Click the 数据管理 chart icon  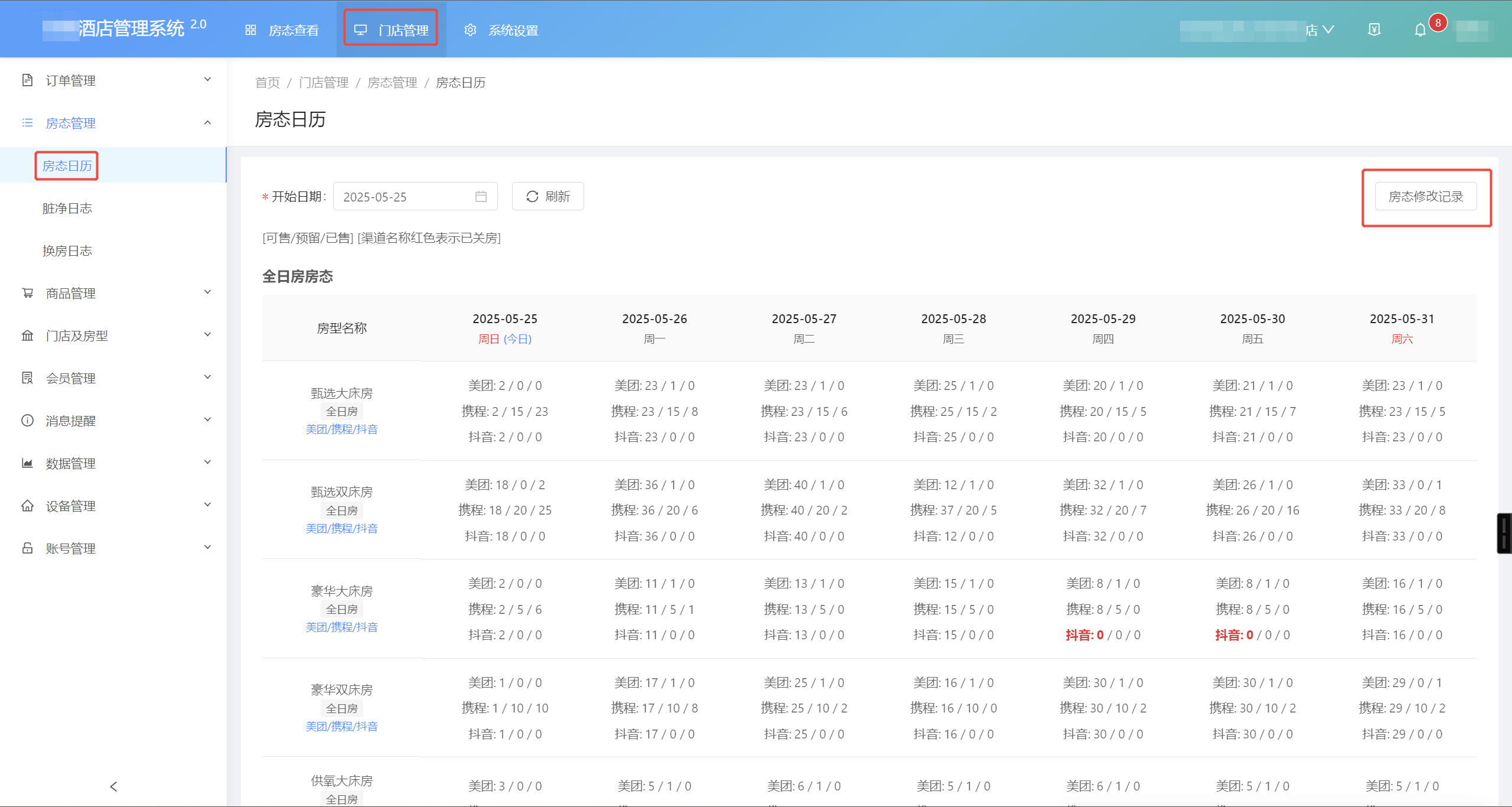(27, 463)
